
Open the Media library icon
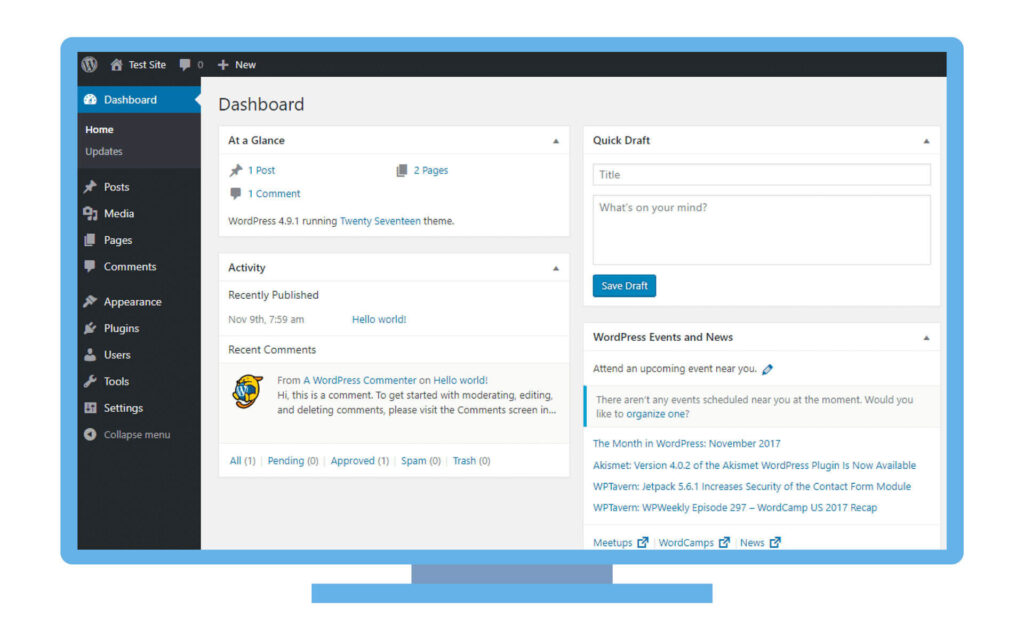coord(90,213)
